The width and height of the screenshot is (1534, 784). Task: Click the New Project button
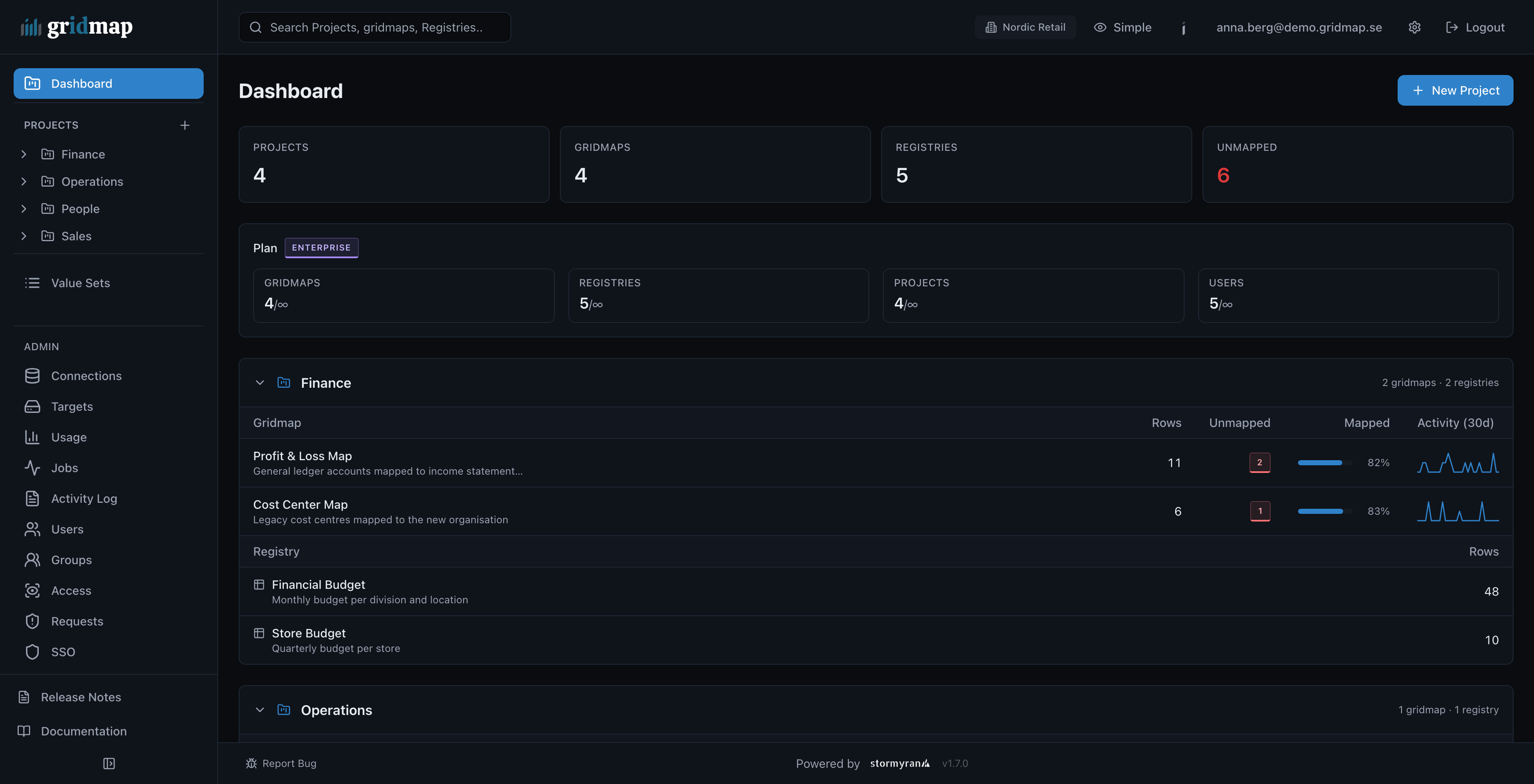[1455, 90]
